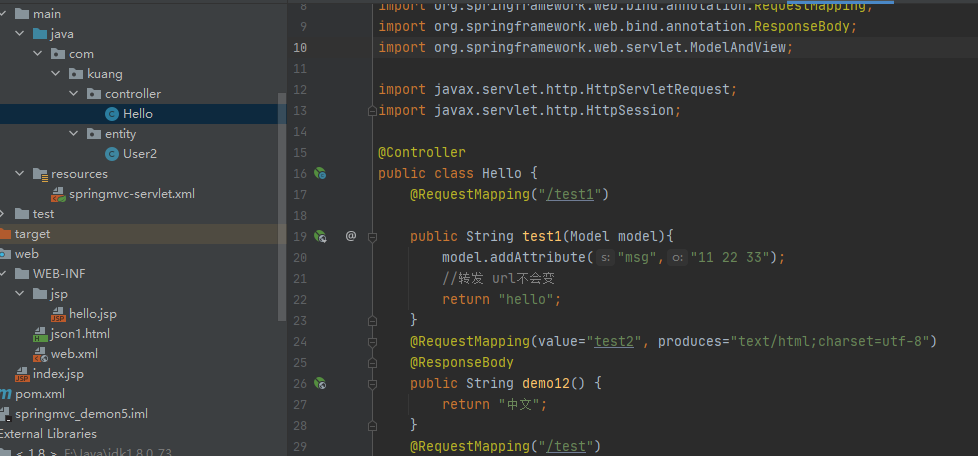Viewport: 978px width, 456px height.
Task: Click the Hello class icon in tree
Action: tap(112, 114)
